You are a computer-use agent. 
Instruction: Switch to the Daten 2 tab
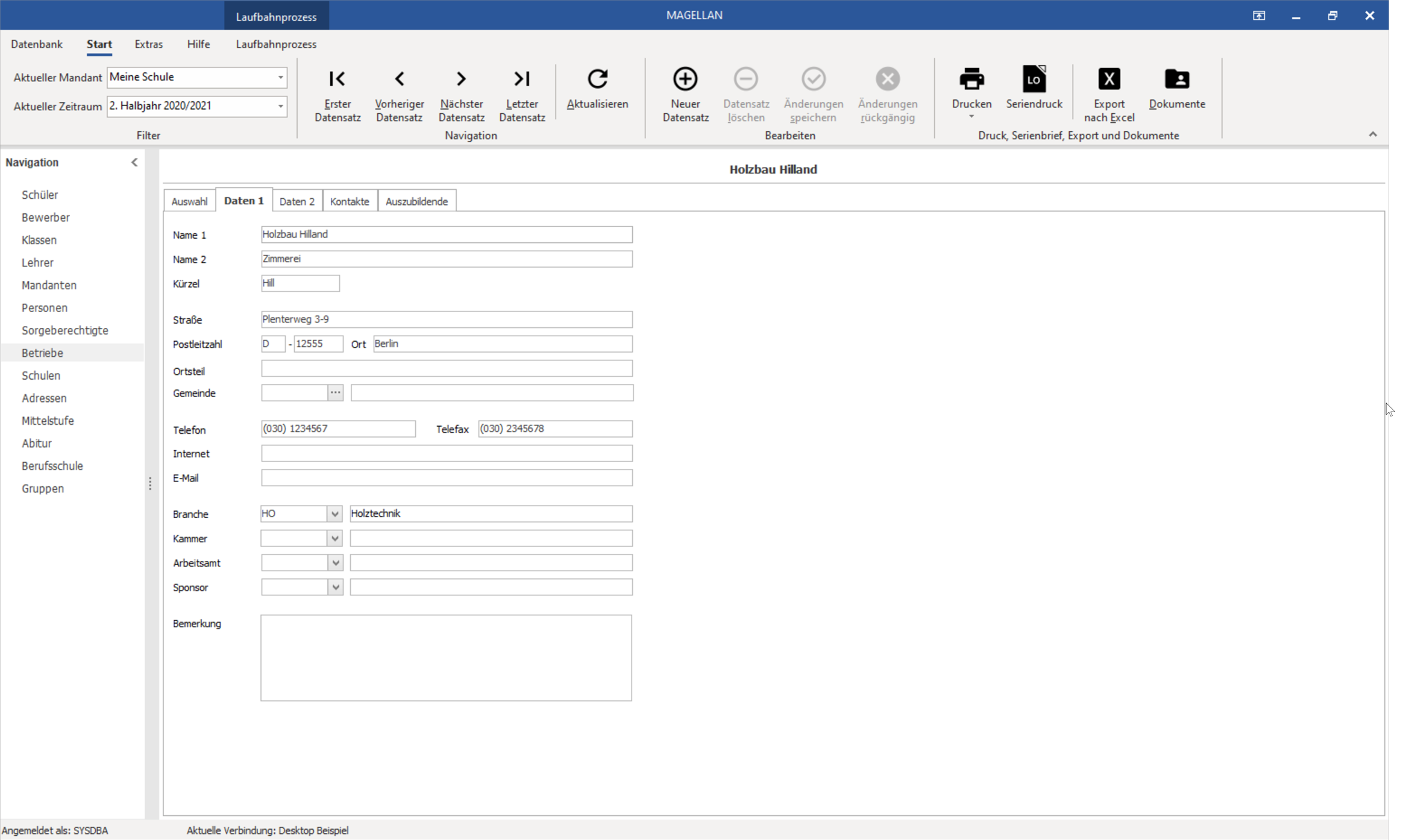tap(297, 201)
